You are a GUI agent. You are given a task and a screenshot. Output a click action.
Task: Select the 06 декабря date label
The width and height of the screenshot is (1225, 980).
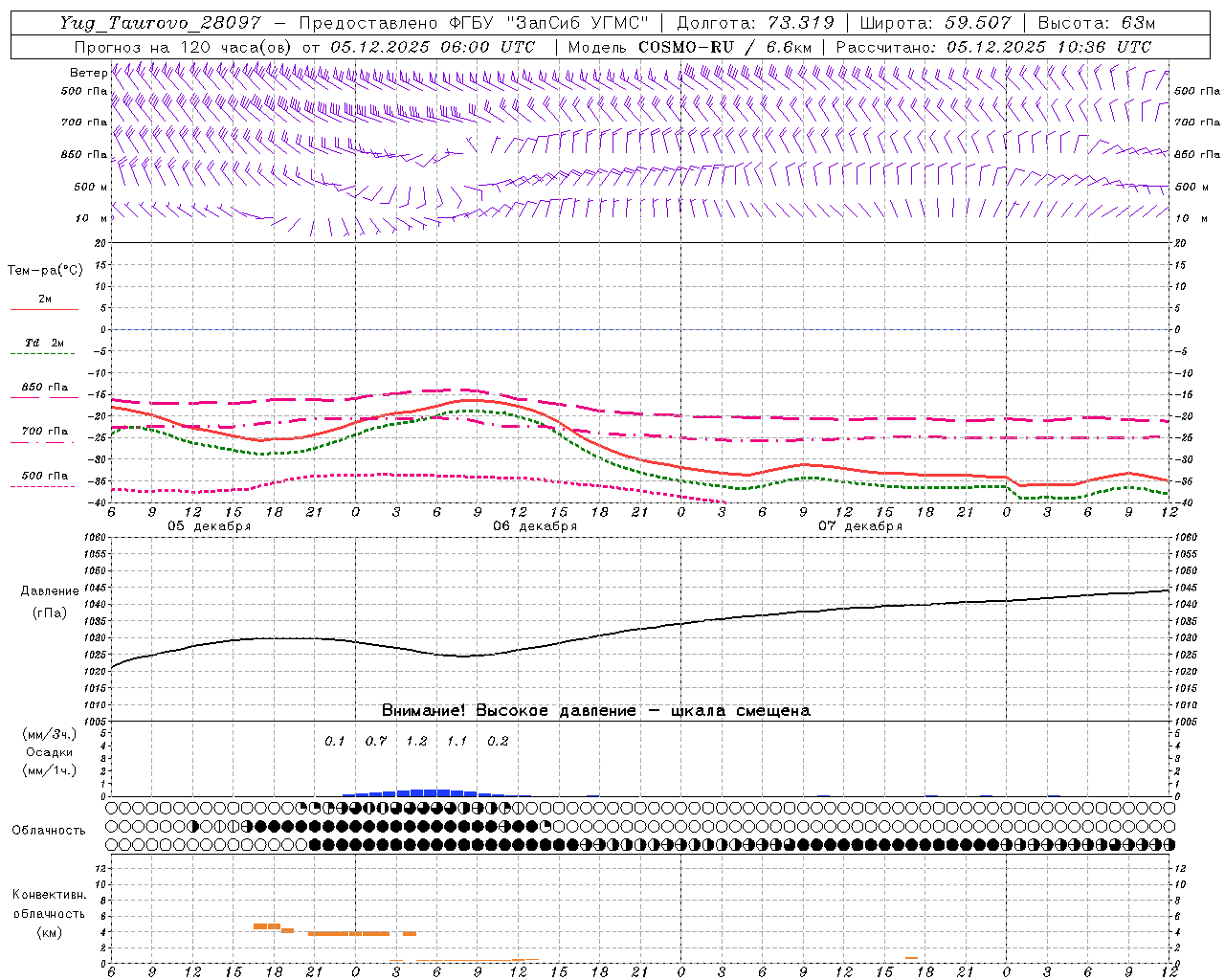coord(535,526)
